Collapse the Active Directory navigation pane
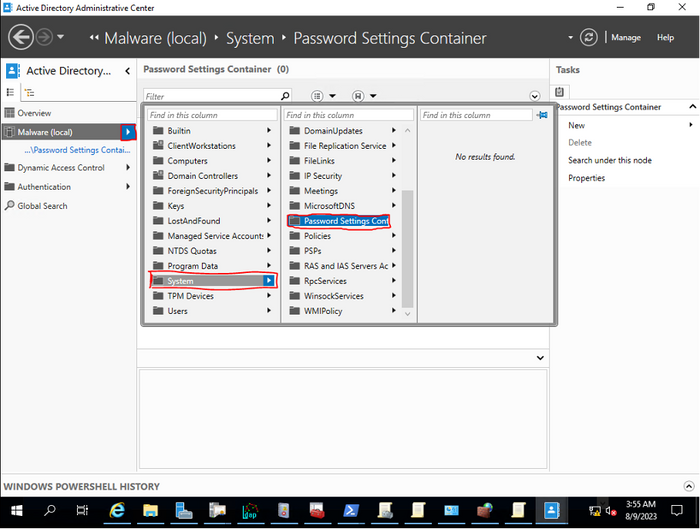This screenshot has height=529, width=700. [x=128, y=71]
